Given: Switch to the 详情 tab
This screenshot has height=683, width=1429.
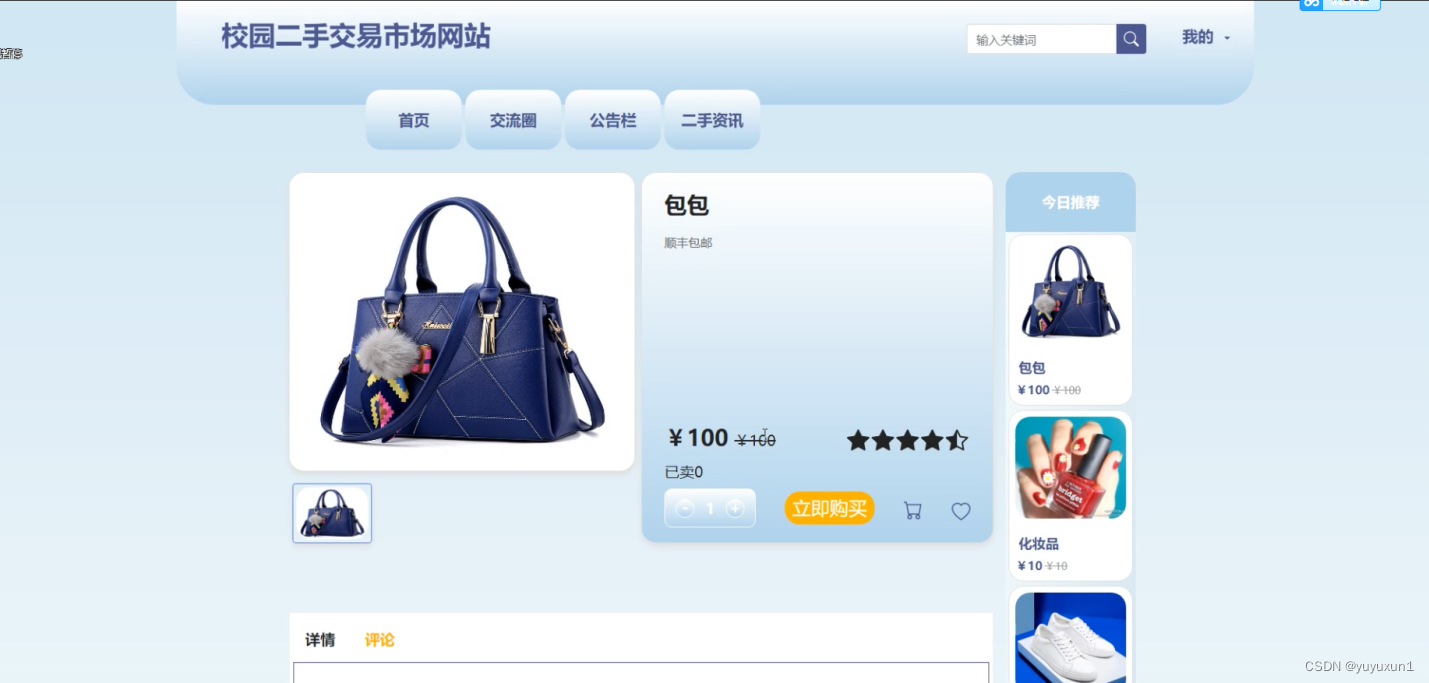Looking at the screenshot, I should [320, 640].
